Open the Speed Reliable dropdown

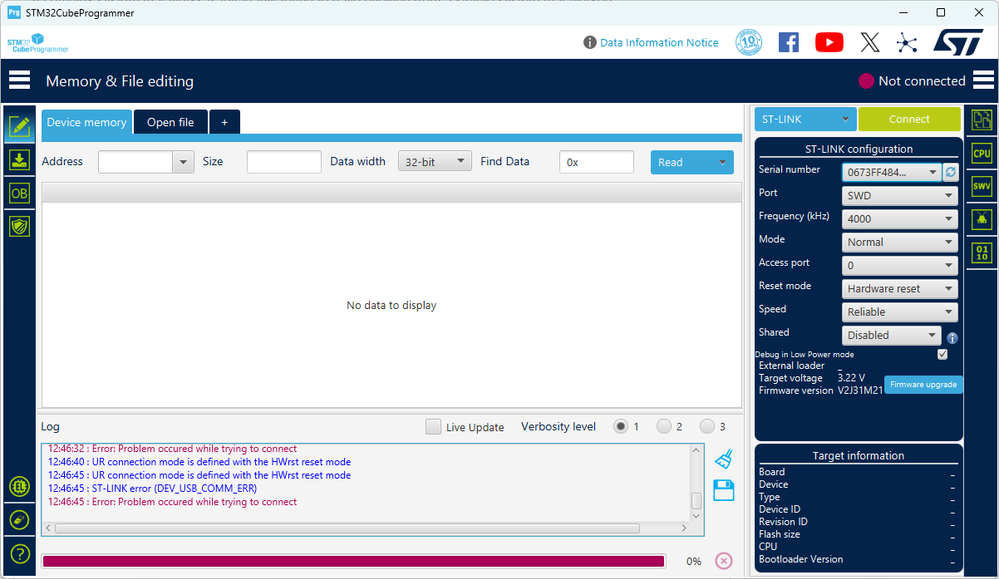(900, 312)
